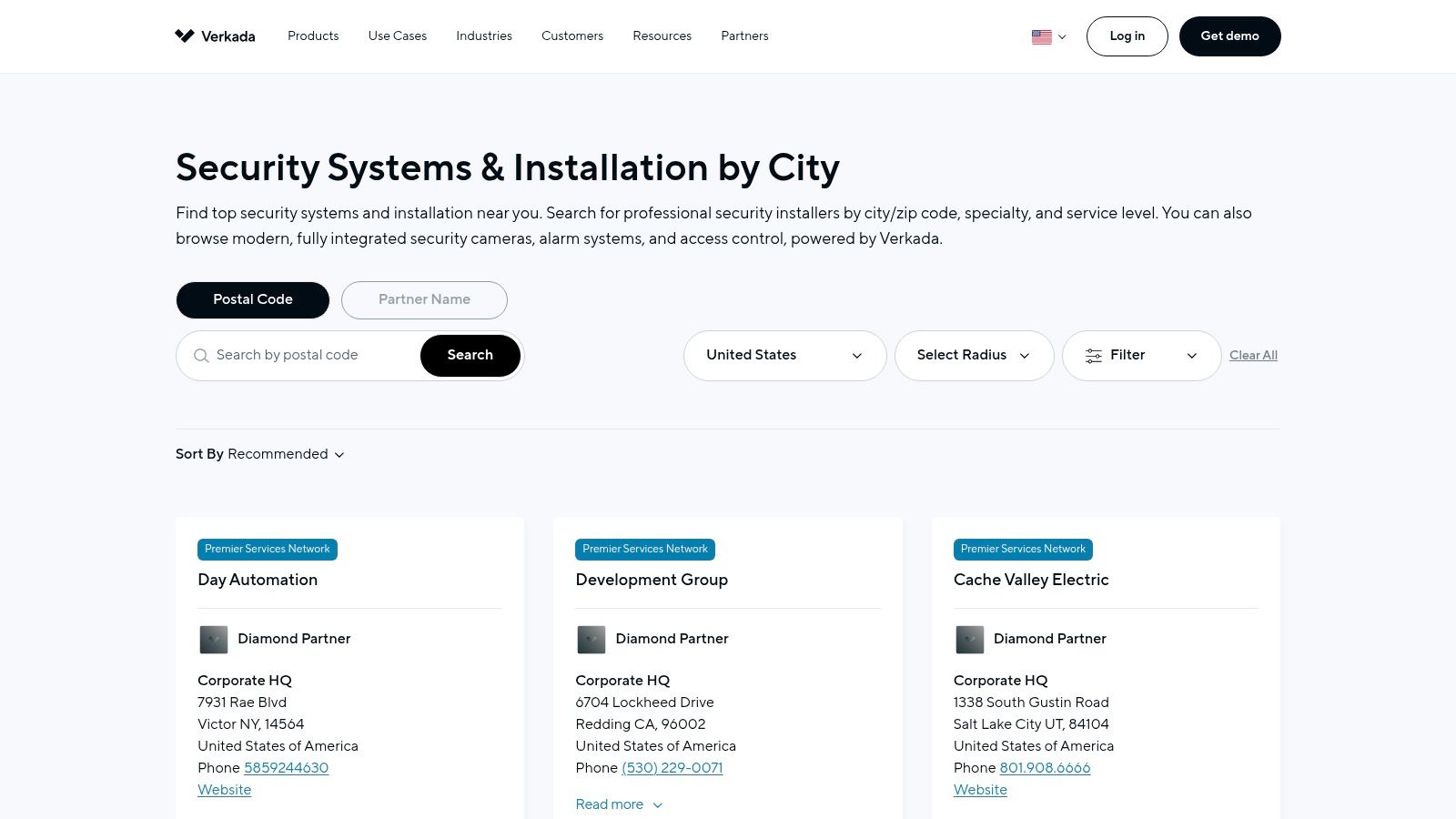Open the United States country dropdown
Screen dimensions: 1456x819
click(784, 356)
